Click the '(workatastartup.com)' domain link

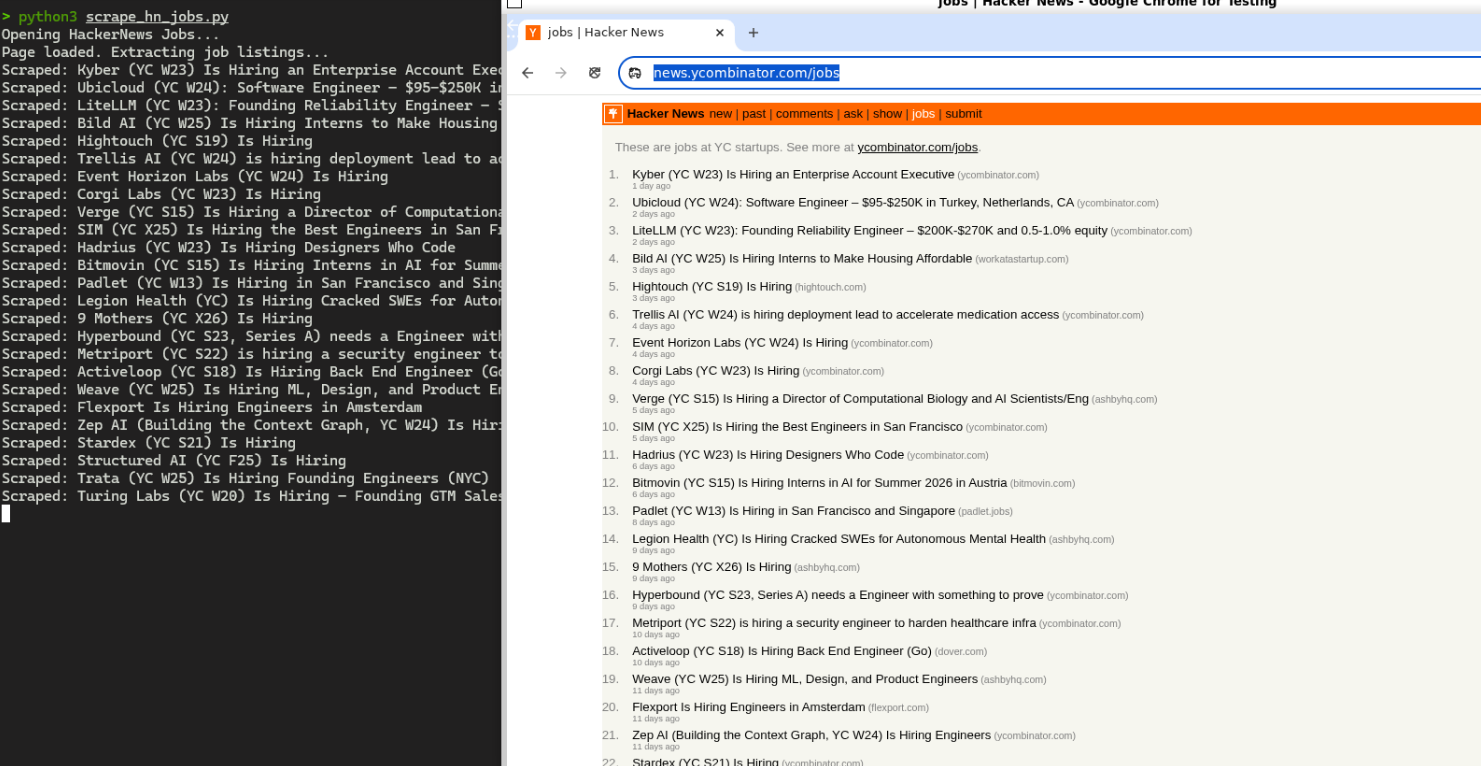[1022, 260]
